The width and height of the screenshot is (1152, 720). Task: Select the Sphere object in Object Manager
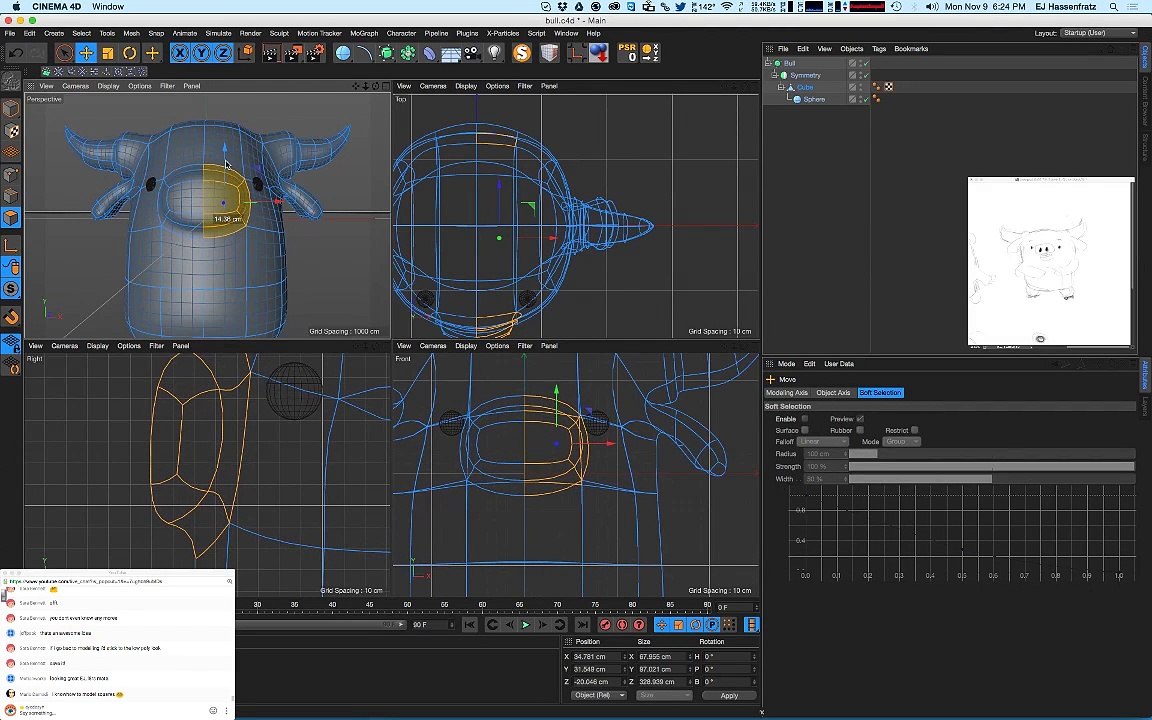coord(814,99)
